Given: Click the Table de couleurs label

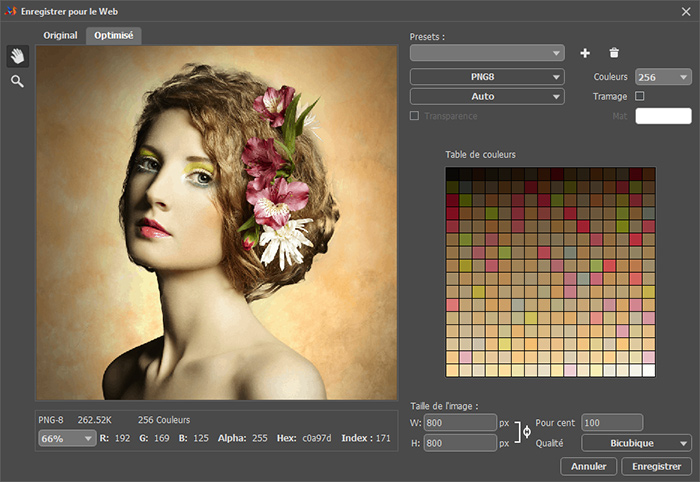Looking at the screenshot, I should tap(480, 154).
